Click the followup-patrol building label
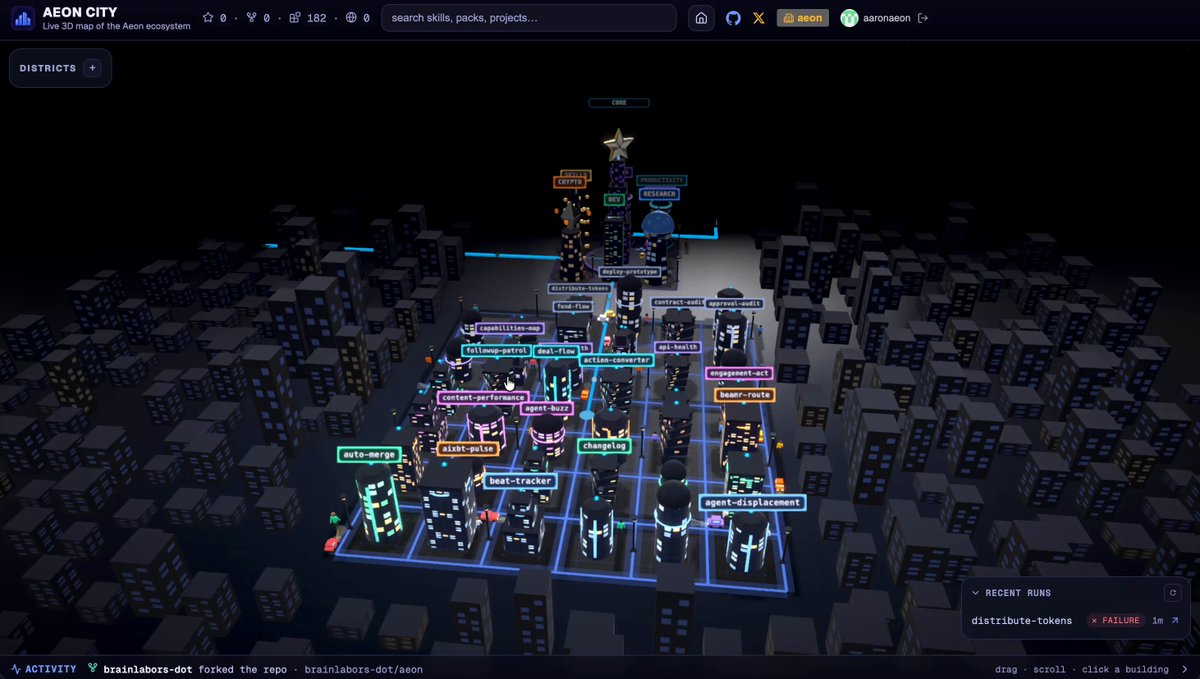Viewport: 1200px width, 679px height. [x=496, y=350]
